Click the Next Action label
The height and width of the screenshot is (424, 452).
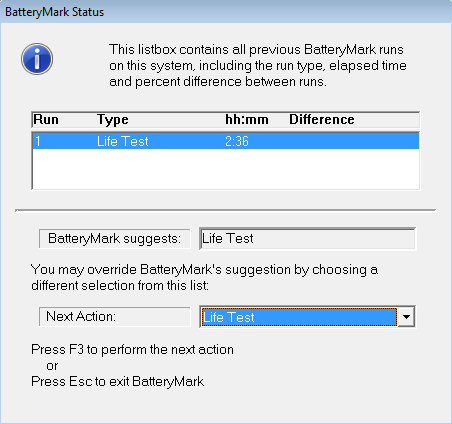click(115, 316)
